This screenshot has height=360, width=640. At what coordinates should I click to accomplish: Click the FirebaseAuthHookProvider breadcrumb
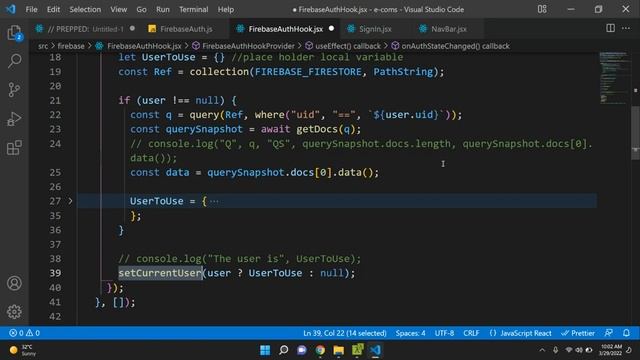pyautogui.click(x=248, y=46)
